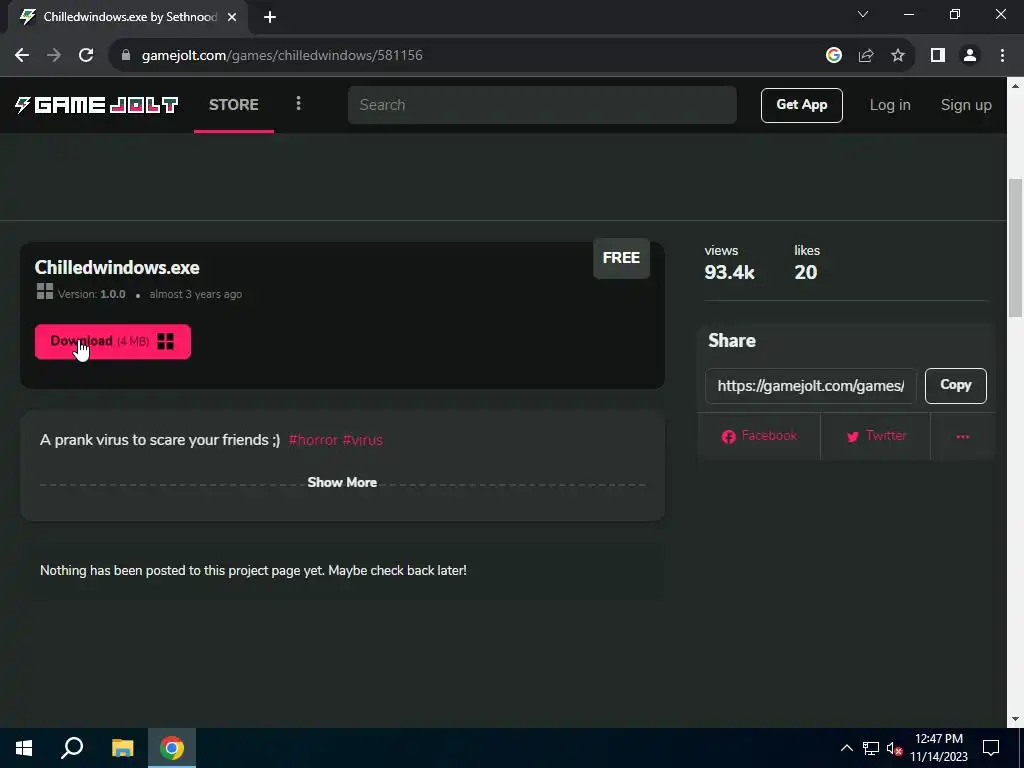This screenshot has height=768, width=1024.
Task: Open File Explorer from taskbar
Action: 122,748
